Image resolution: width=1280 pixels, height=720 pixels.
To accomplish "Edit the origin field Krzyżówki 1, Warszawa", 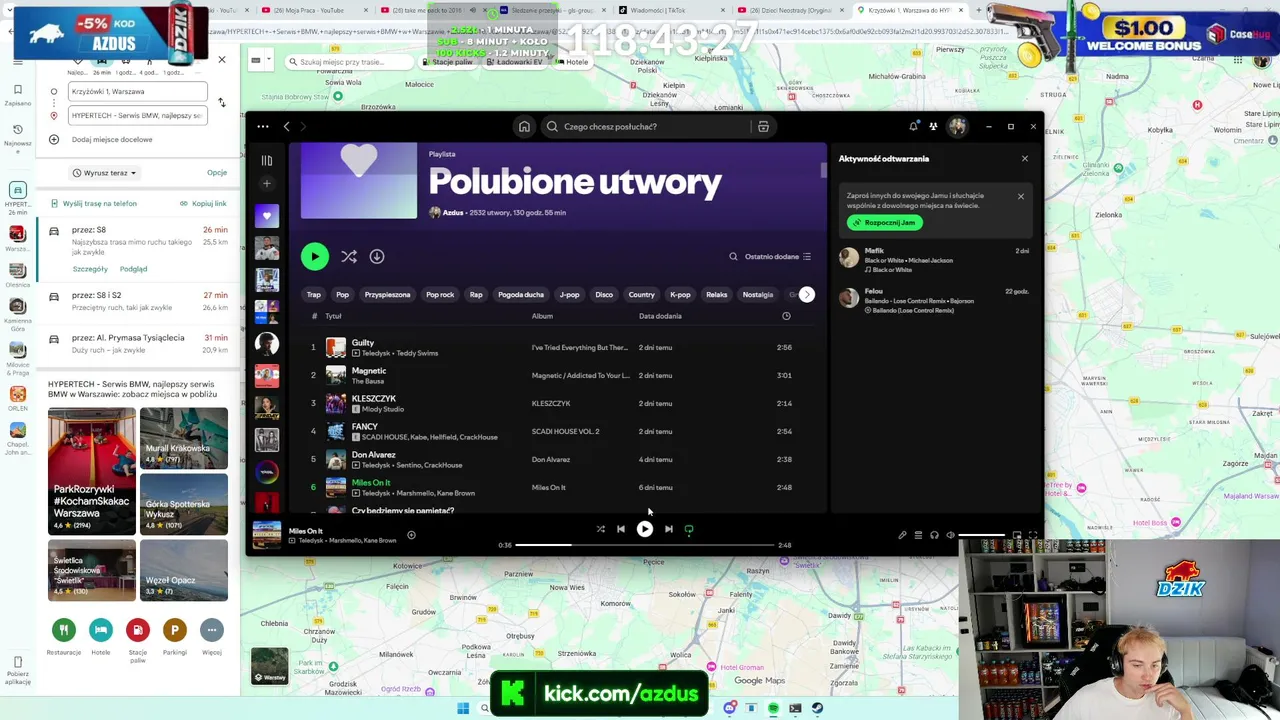I will click(x=138, y=92).
